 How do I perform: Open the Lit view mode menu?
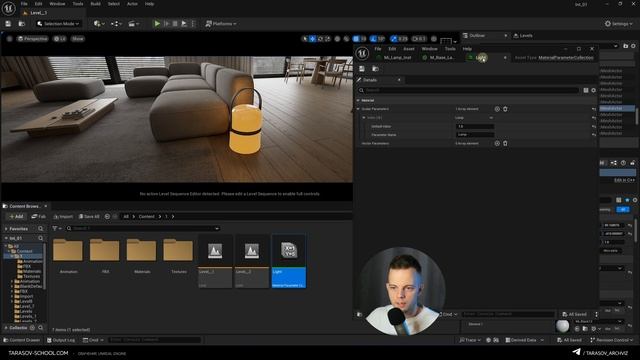60,39
